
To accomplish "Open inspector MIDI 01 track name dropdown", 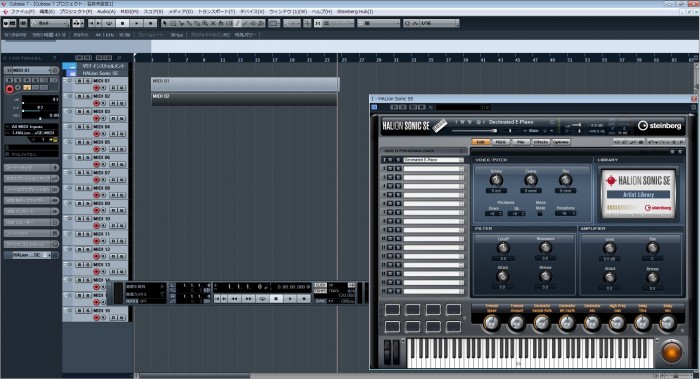I will click(50, 71).
